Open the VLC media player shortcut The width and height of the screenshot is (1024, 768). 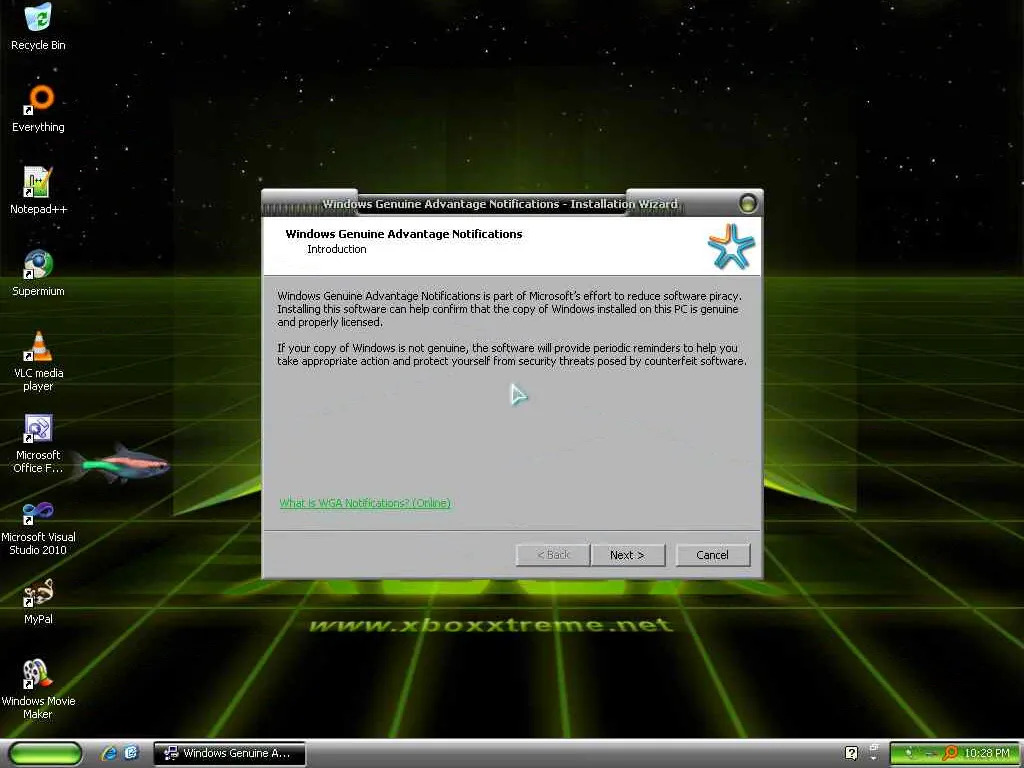point(38,361)
